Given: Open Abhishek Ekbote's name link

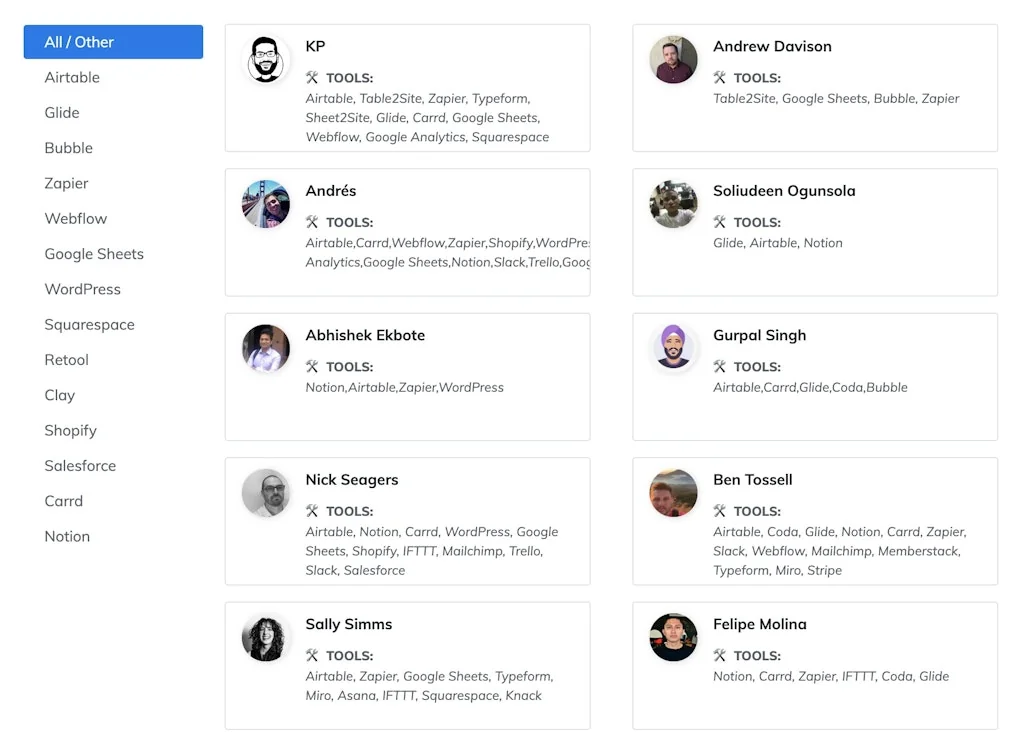Looking at the screenshot, I should point(365,335).
